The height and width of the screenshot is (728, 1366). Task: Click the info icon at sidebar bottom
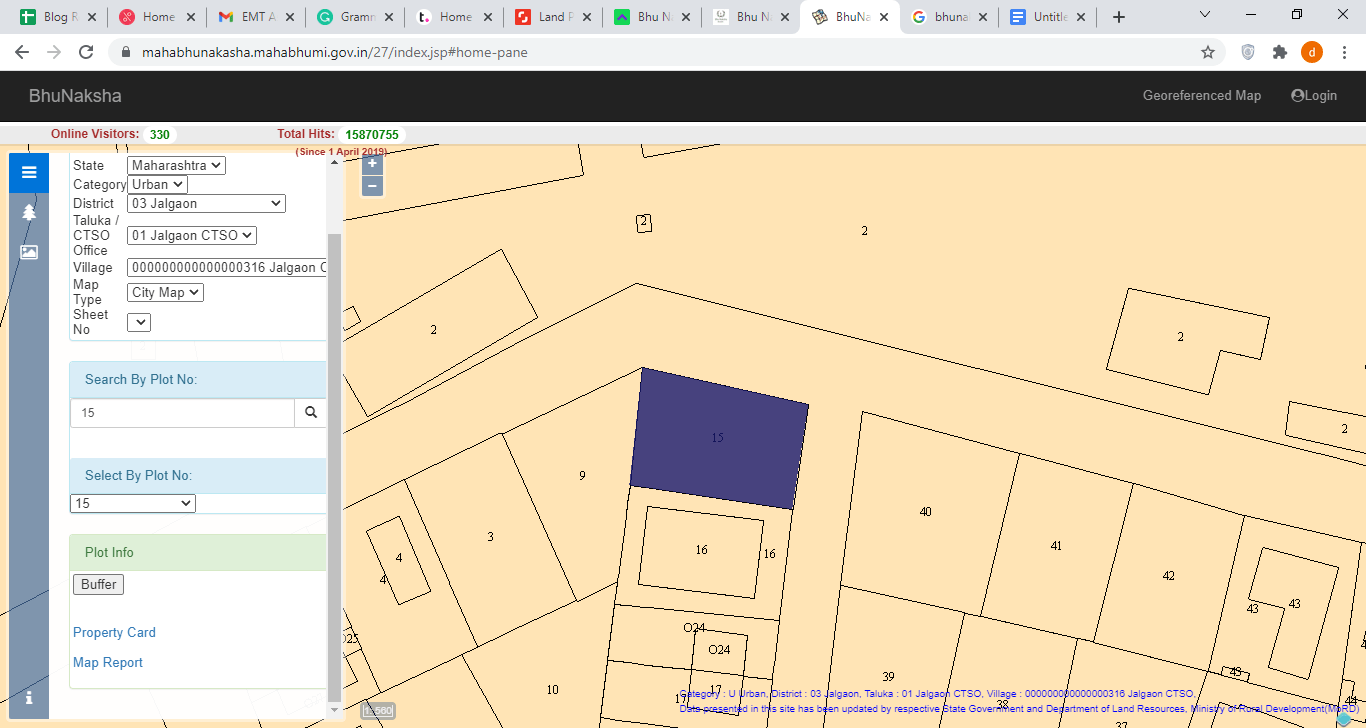[x=29, y=697]
